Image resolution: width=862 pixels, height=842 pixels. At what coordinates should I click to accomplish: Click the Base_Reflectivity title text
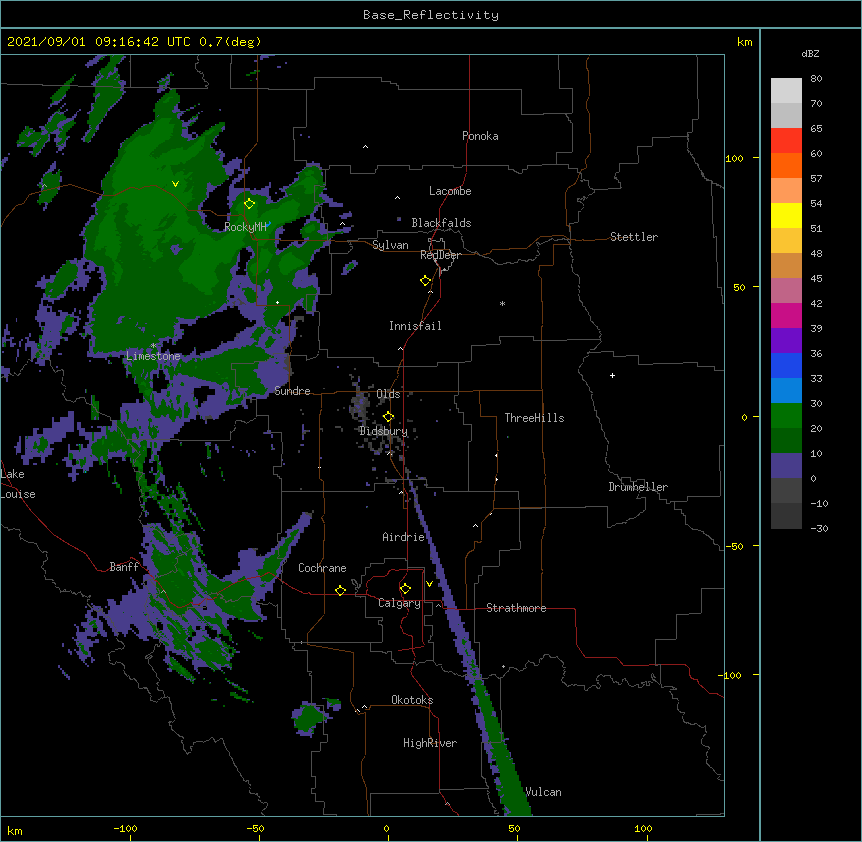click(x=431, y=15)
